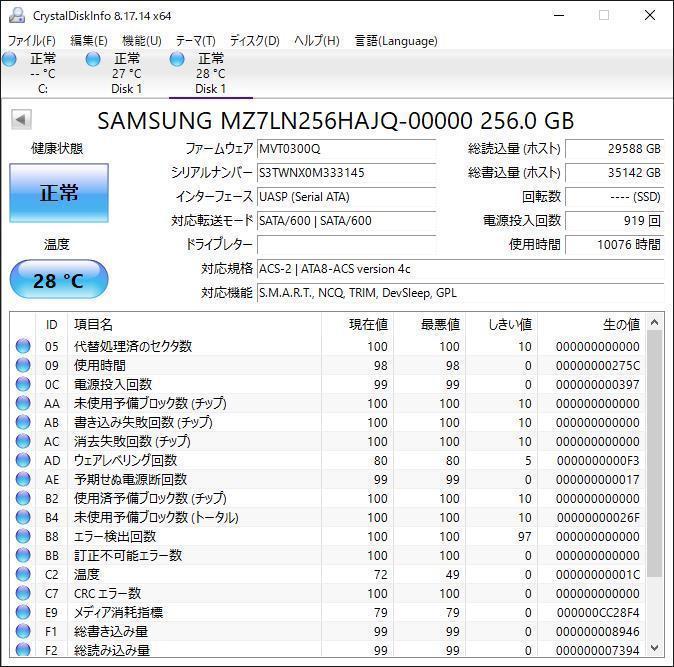Click status orb of attribute BB row
The height and width of the screenshot is (667, 674).
click(23, 555)
